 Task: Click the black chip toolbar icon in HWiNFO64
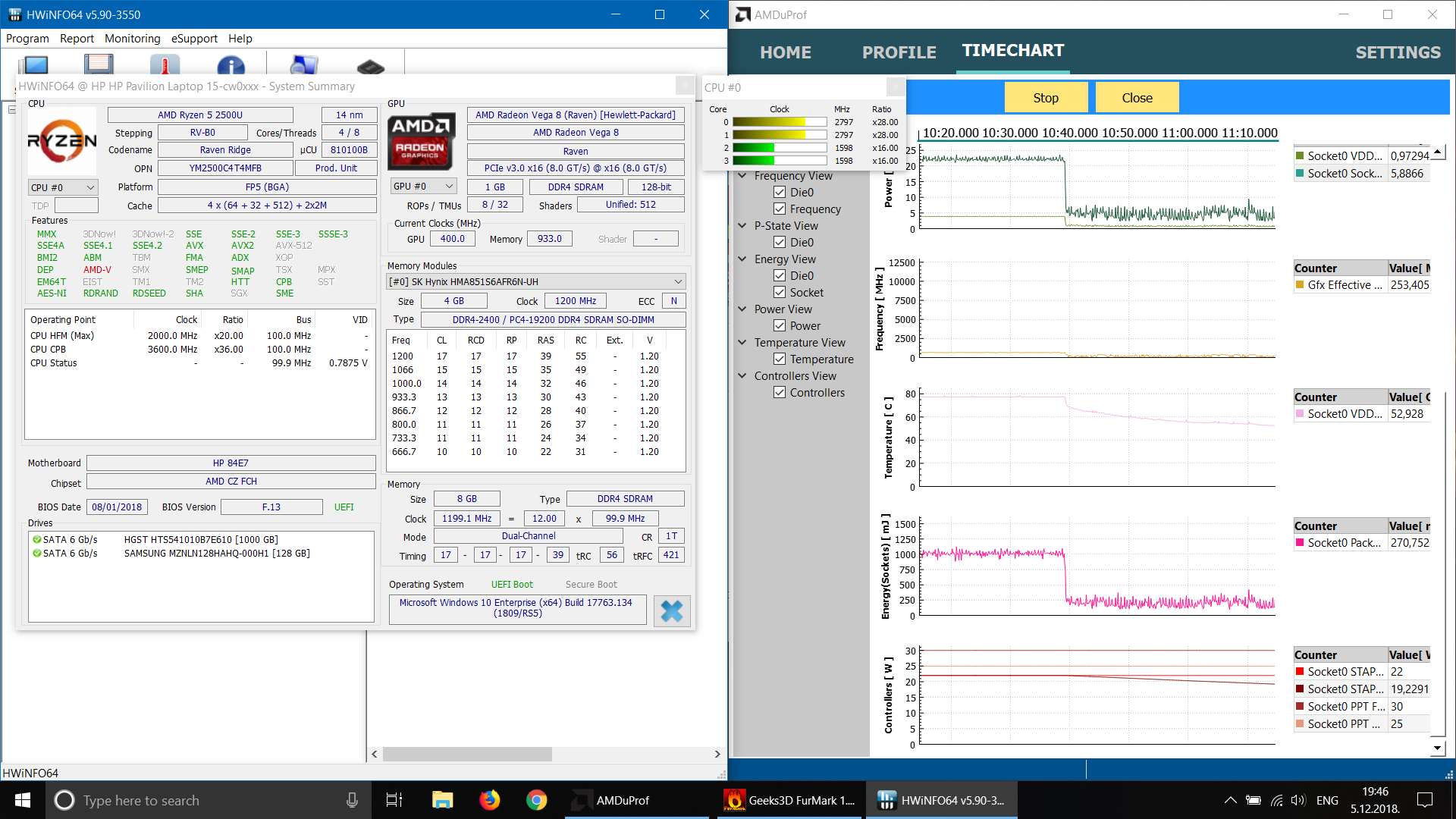pyautogui.click(x=370, y=67)
